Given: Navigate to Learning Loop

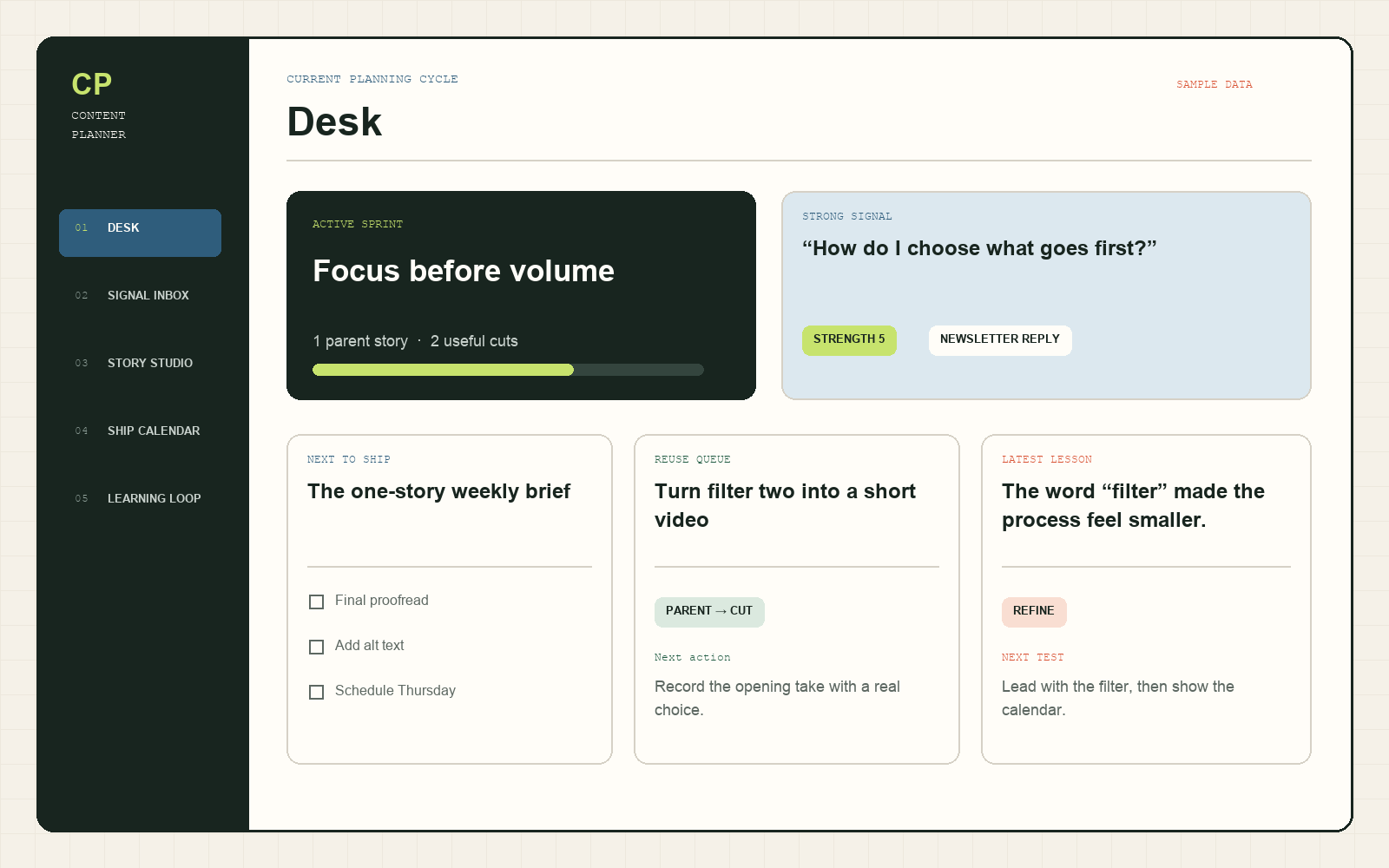Looking at the screenshot, I should pyautogui.click(x=140, y=499).
